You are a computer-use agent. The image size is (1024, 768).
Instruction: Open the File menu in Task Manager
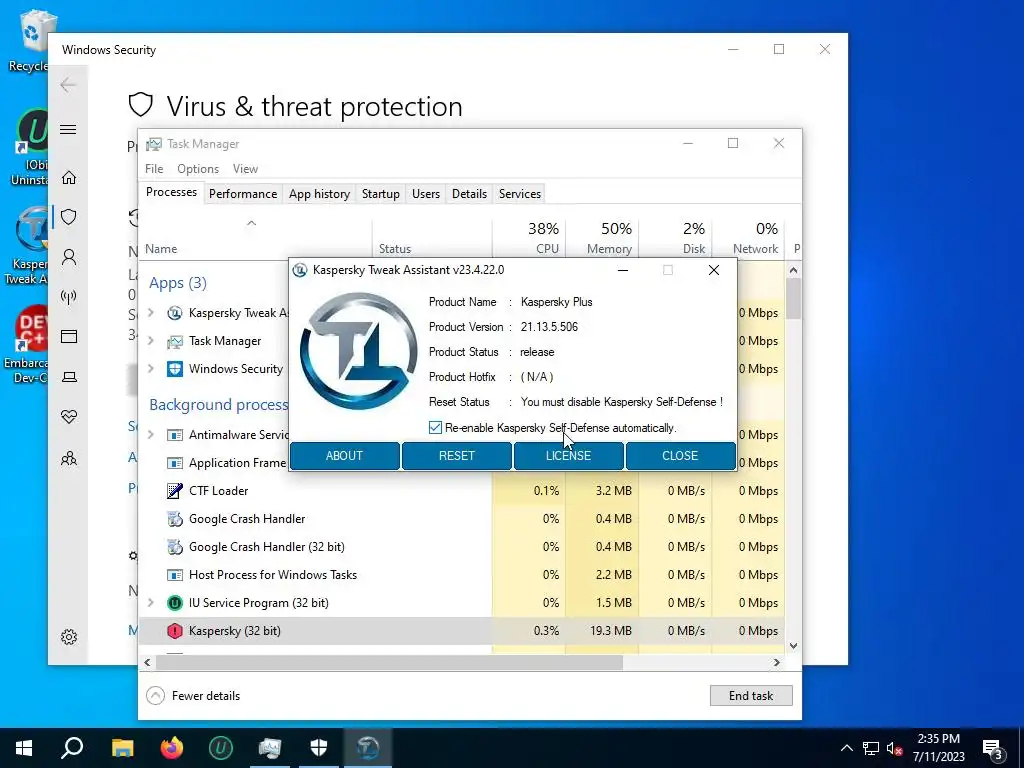point(154,168)
